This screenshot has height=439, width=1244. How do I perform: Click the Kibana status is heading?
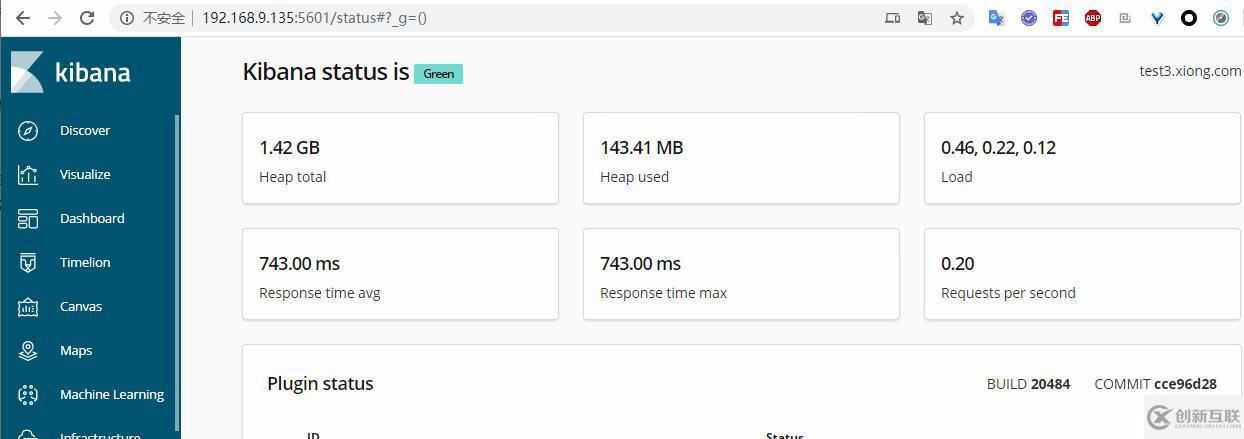(326, 72)
